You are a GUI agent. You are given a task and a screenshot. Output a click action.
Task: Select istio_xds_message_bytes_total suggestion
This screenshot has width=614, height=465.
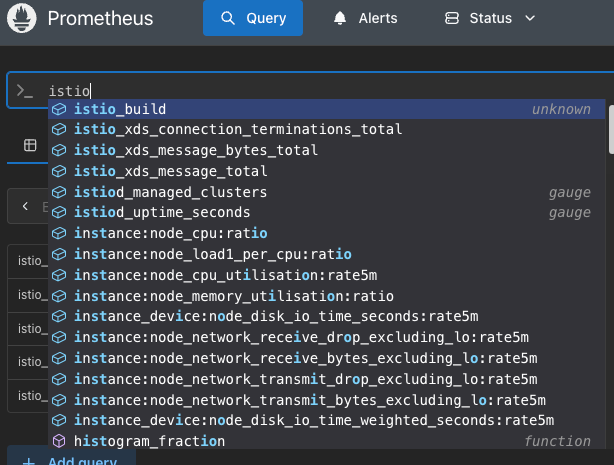[x=327, y=150]
